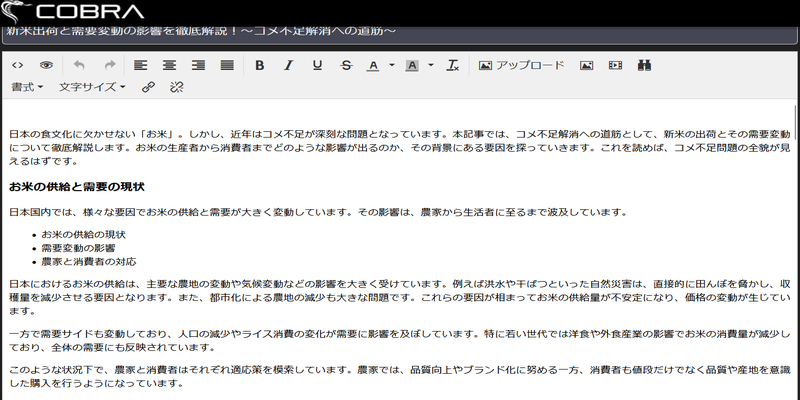Image resolution: width=800 pixels, height=400 pixels.
Task: Click the アップロード upload button
Action: click(x=522, y=65)
